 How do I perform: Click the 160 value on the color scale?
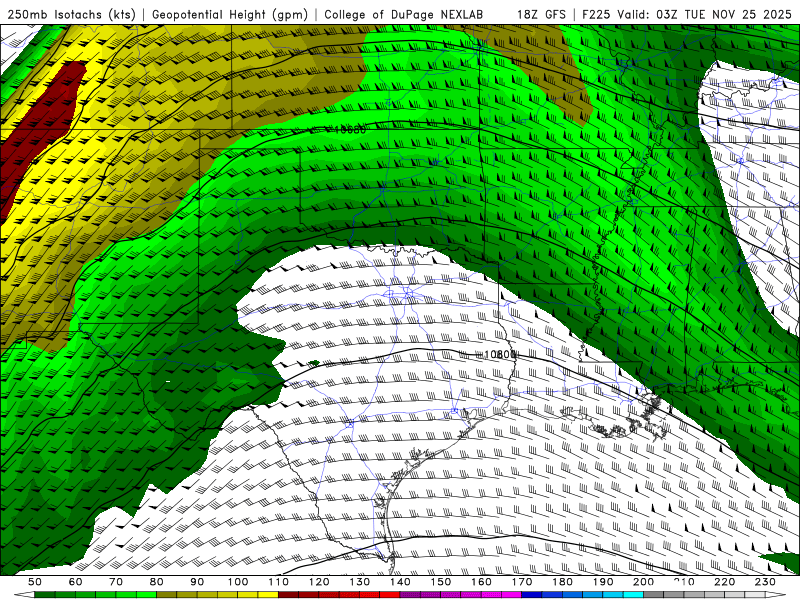[x=481, y=582]
